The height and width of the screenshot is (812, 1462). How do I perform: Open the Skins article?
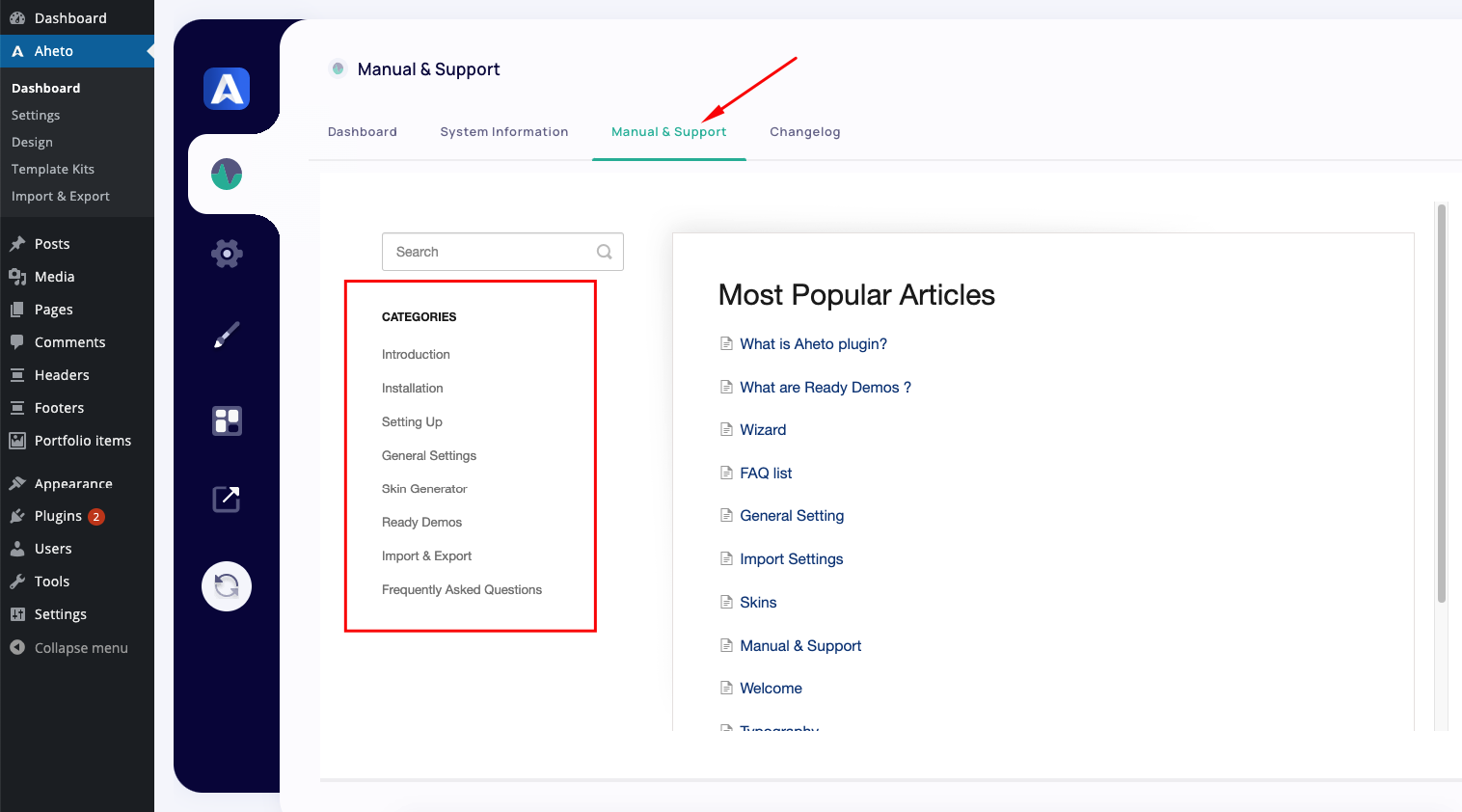(x=758, y=602)
